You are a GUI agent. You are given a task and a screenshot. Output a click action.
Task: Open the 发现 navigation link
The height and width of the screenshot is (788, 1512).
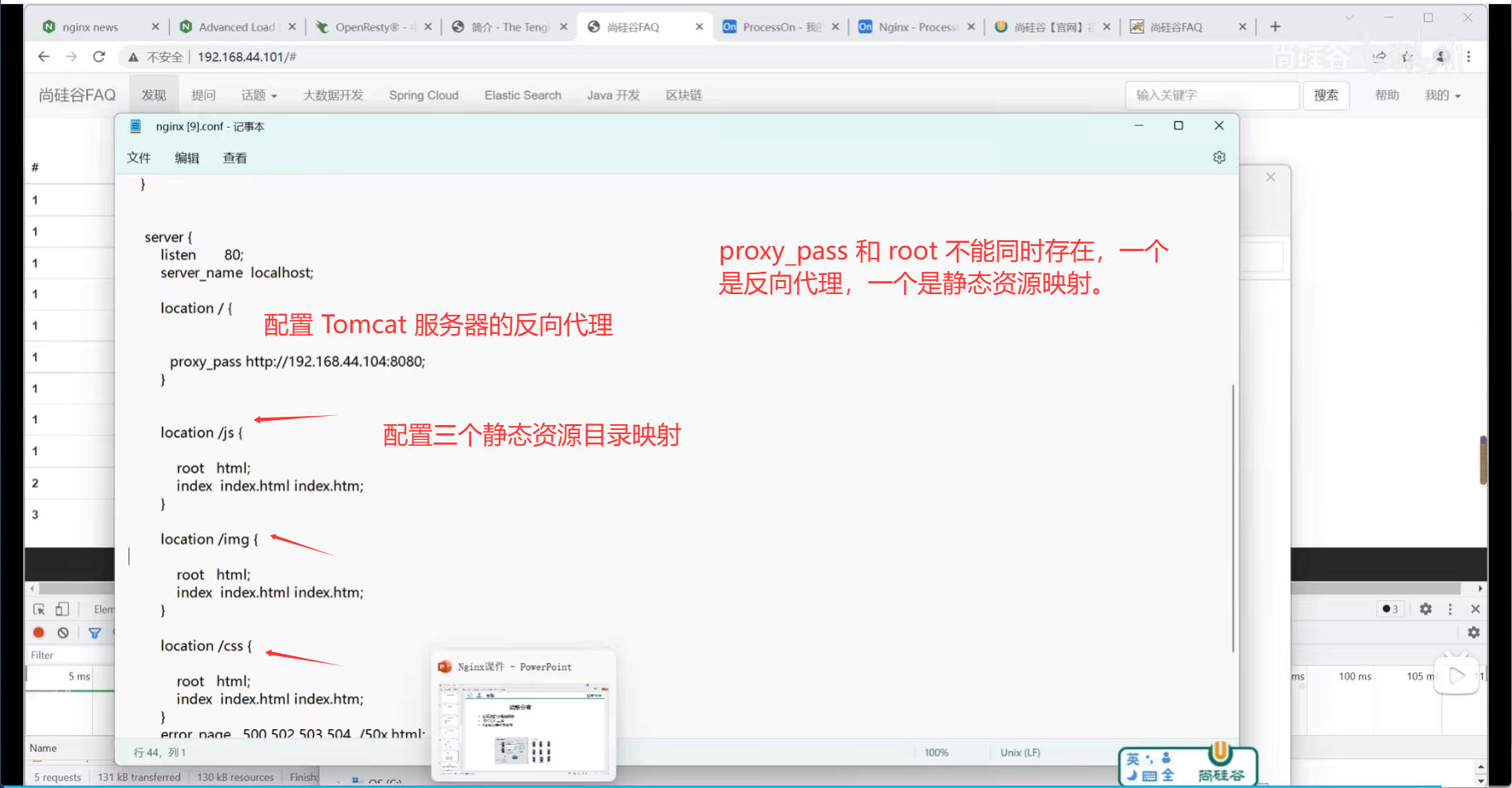point(153,95)
